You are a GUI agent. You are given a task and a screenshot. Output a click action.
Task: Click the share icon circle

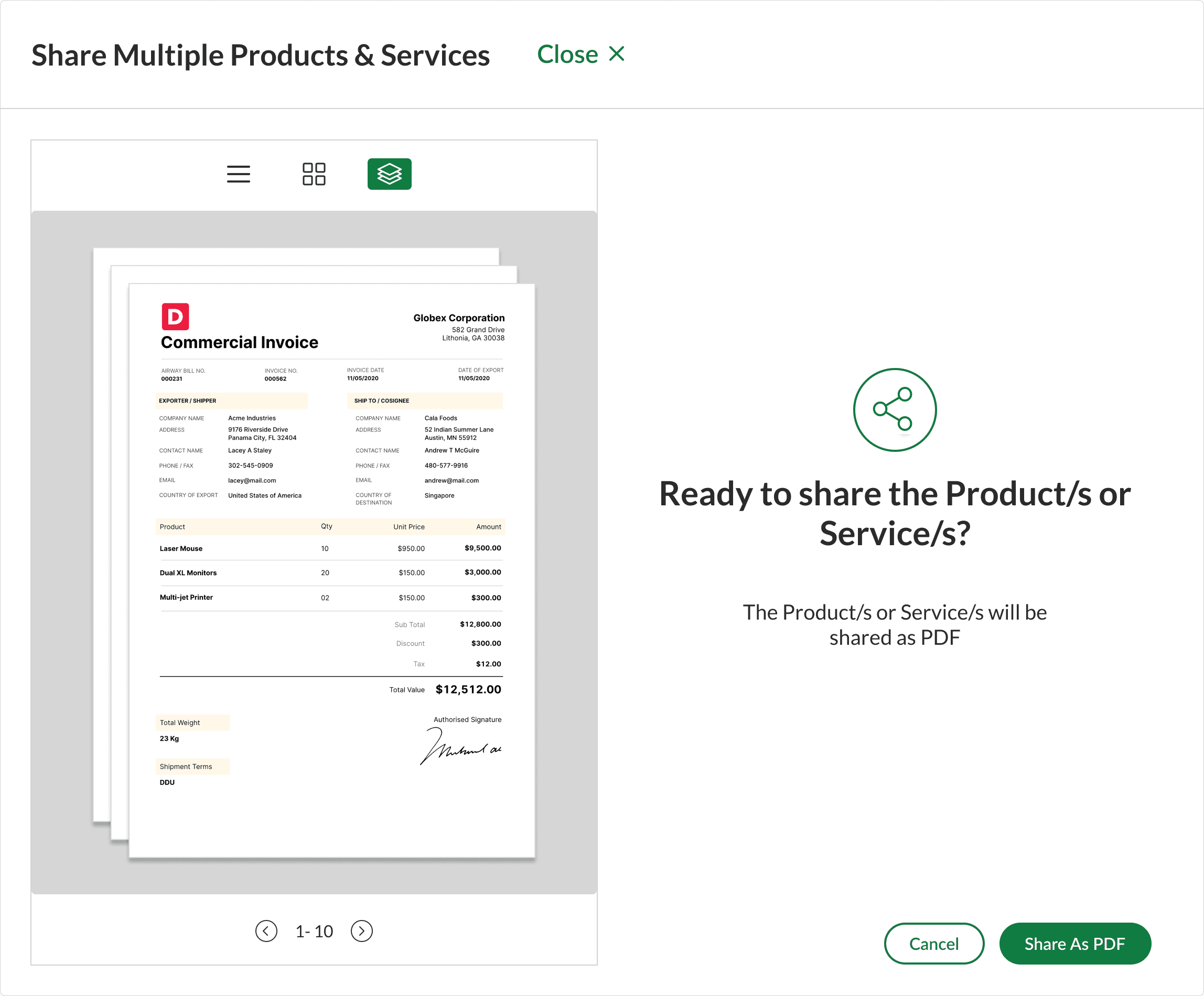[x=895, y=410]
